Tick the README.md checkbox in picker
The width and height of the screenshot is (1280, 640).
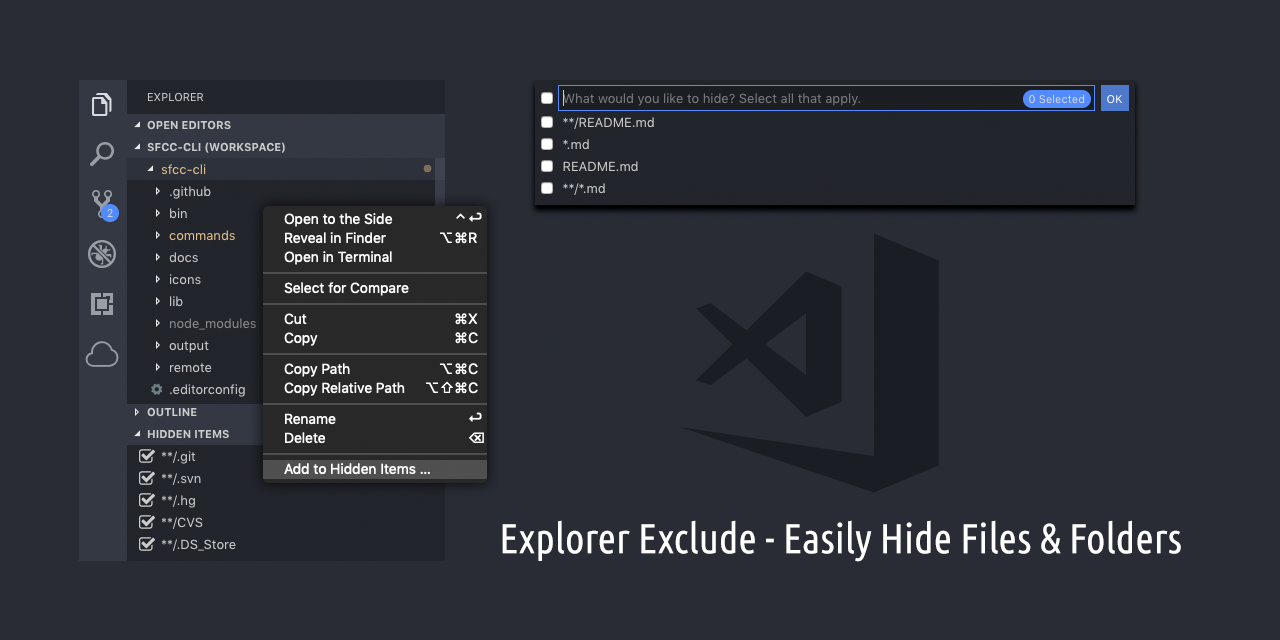click(x=547, y=166)
